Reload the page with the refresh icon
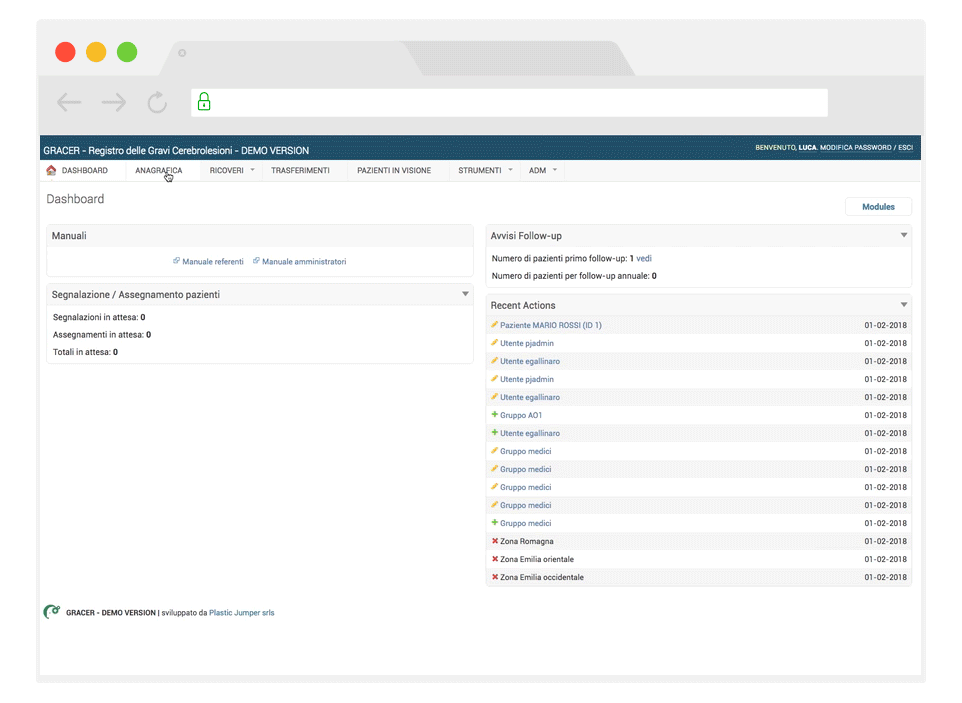The width and height of the screenshot is (962, 703). point(157,102)
